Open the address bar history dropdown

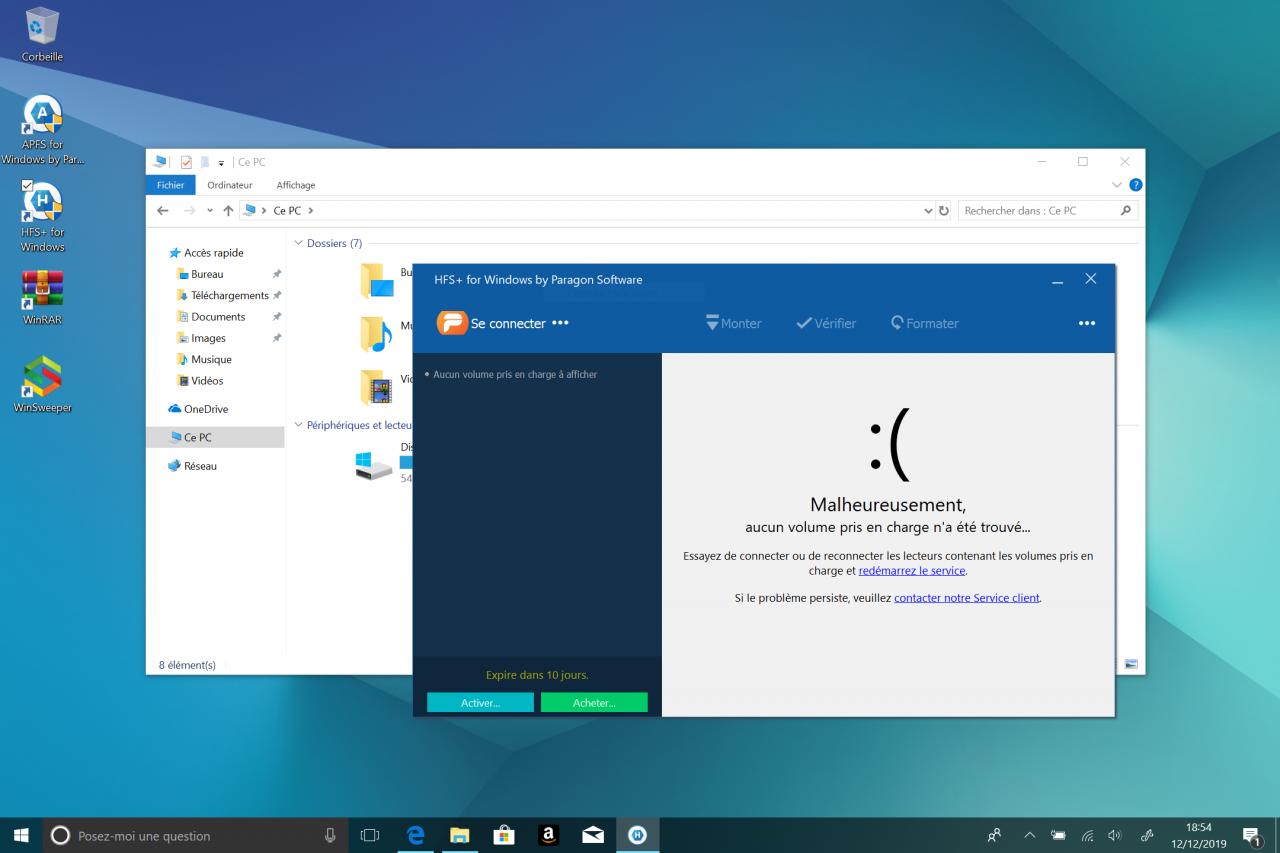click(x=928, y=211)
